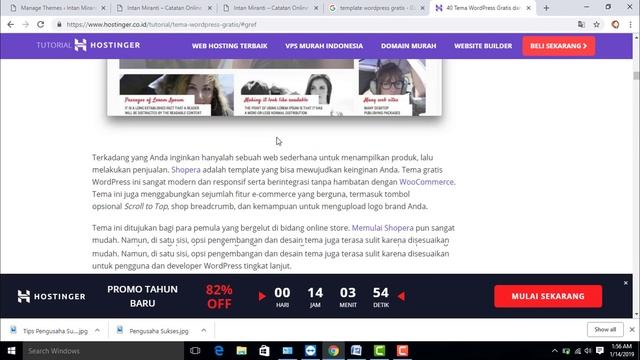Click the page vertical scrollbar thumb
The width and height of the screenshot is (640, 360).
636,76
